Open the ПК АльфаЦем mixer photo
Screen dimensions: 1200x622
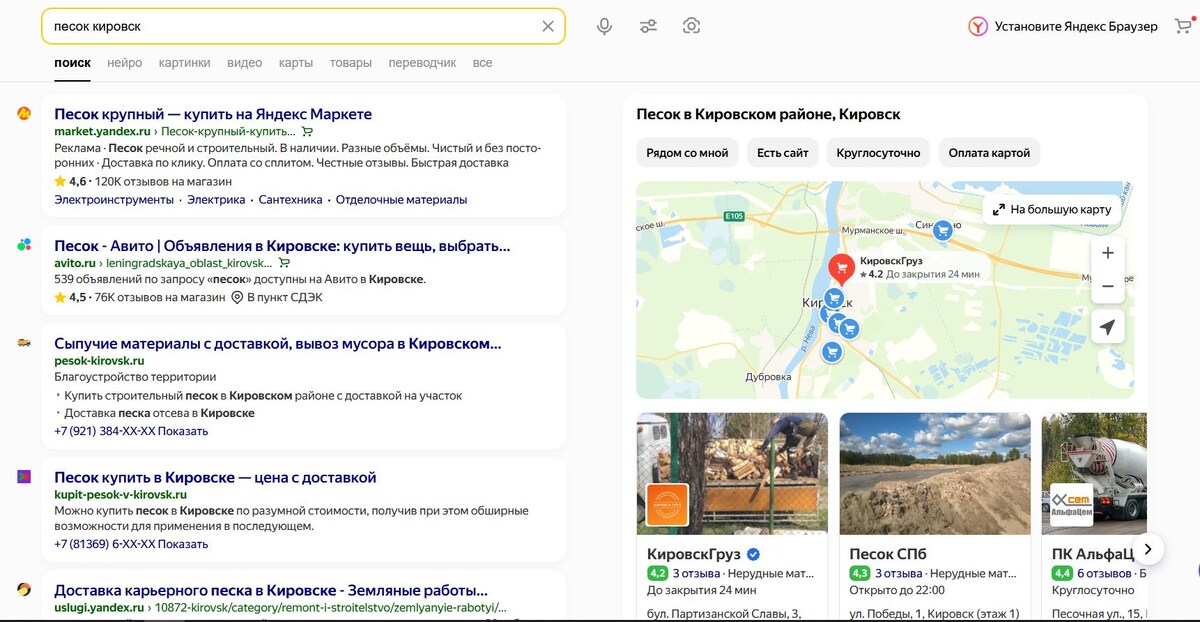click(1094, 473)
